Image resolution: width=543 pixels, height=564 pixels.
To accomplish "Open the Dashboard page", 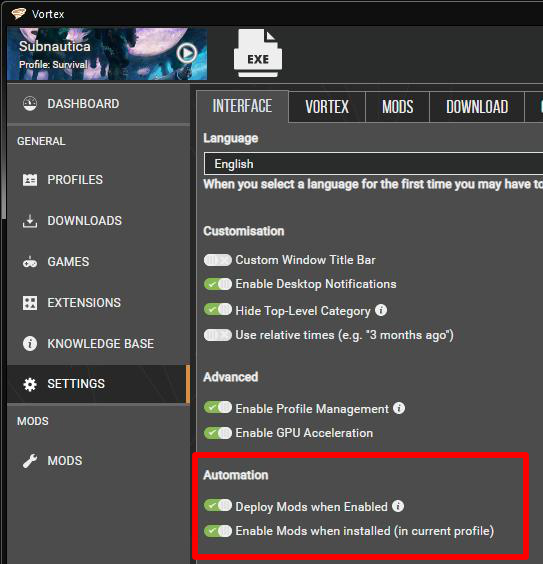I will 99,104.
